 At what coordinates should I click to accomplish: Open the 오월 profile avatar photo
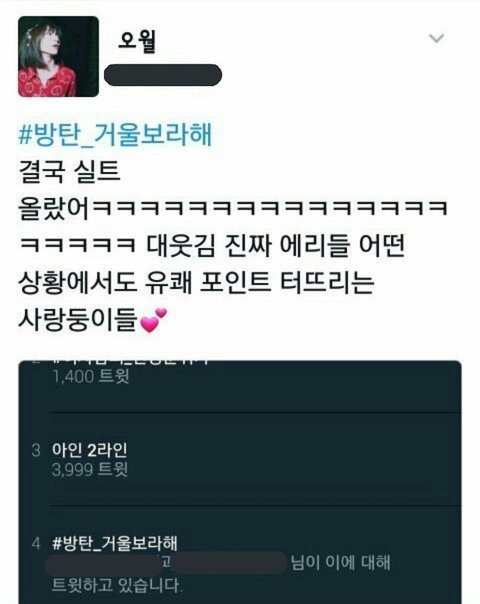tap(59, 56)
